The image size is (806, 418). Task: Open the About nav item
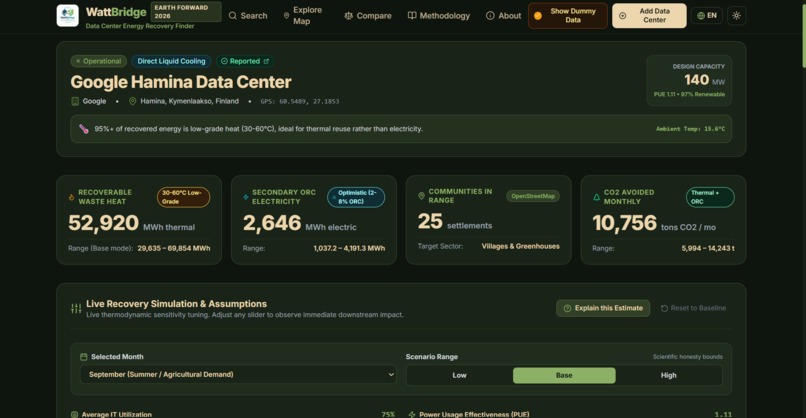(503, 15)
